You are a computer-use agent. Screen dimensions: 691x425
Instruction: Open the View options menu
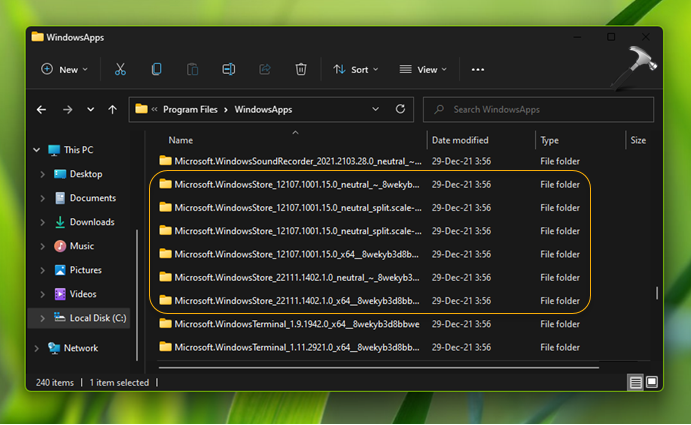point(424,69)
